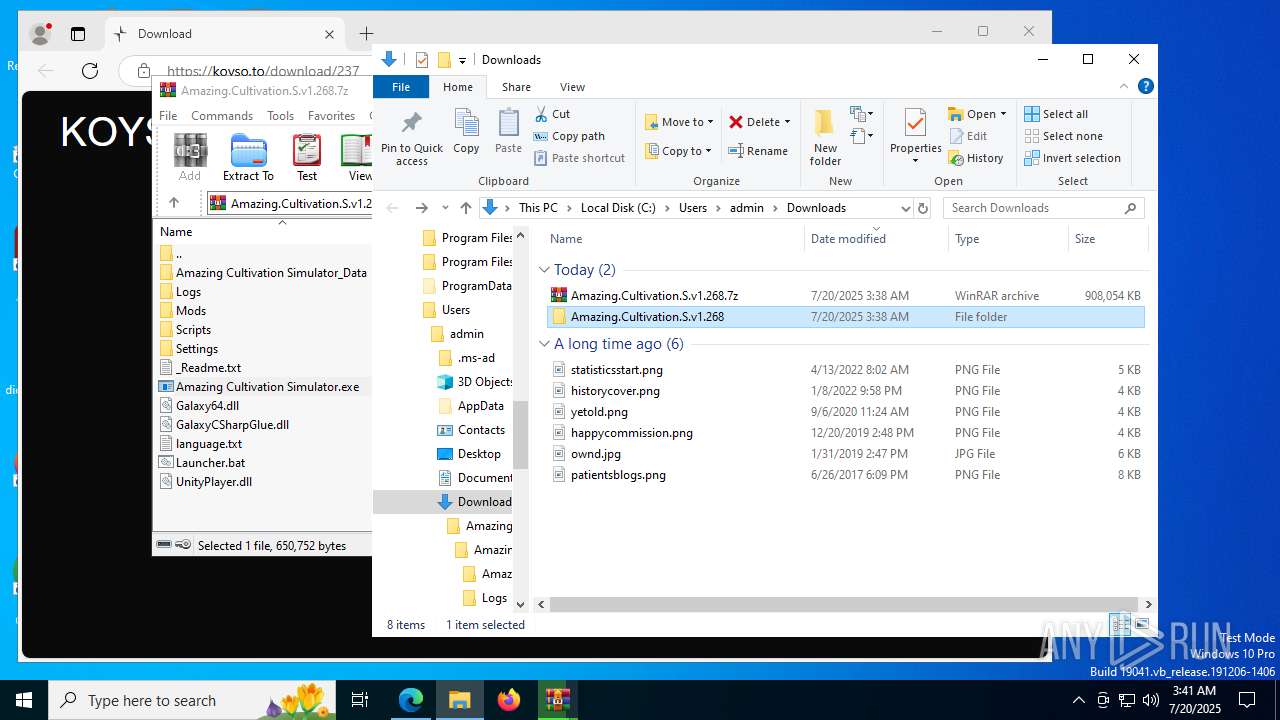Image resolution: width=1280 pixels, height=720 pixels.
Task: Click Select none in ribbon
Action: click(1063, 136)
